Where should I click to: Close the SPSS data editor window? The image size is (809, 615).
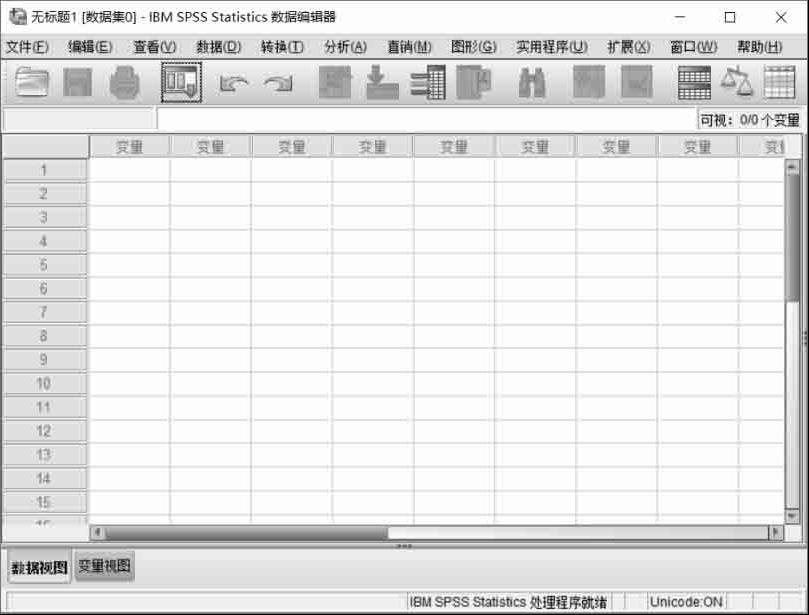coord(781,17)
